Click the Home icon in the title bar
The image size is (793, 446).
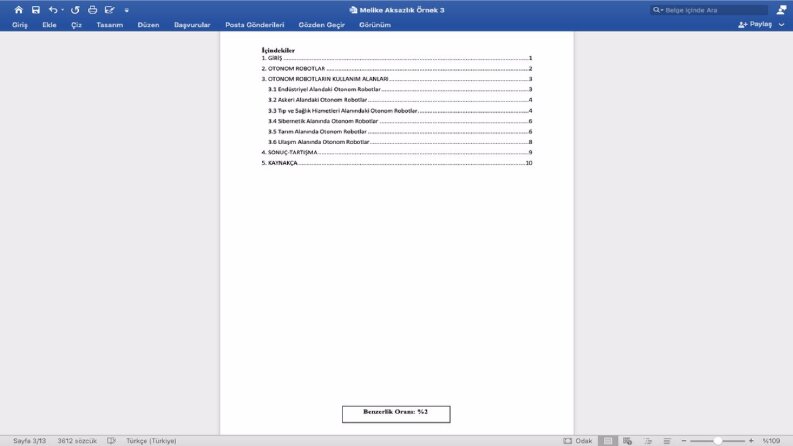click(19, 10)
